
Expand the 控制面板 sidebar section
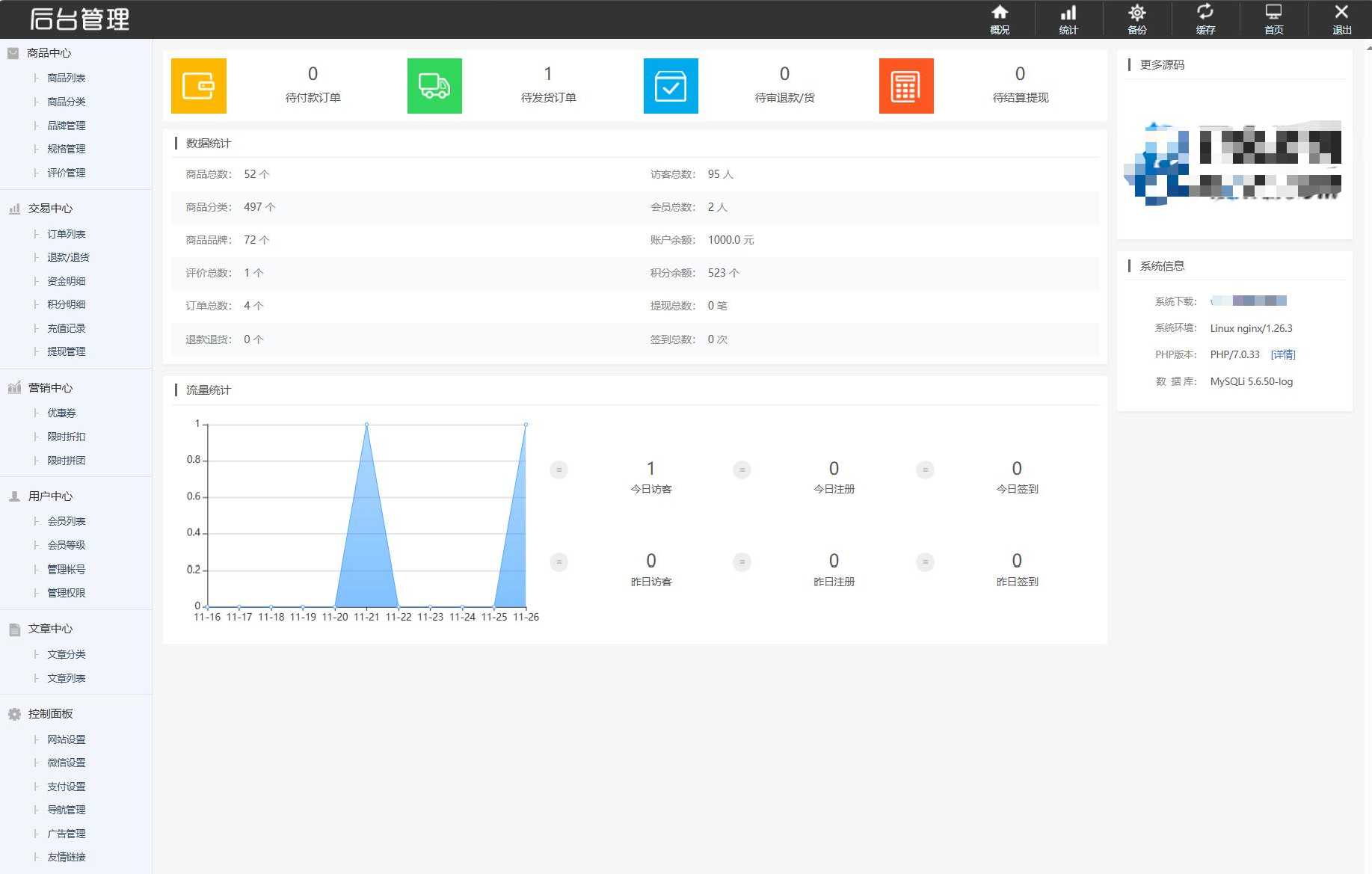(50, 714)
